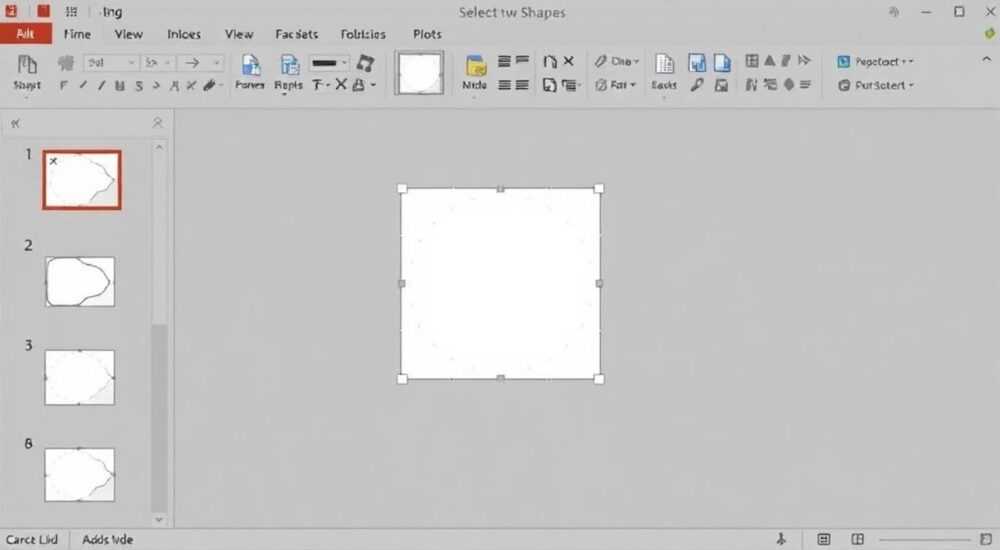
Task: Click the wrench icon below the blue icons
Action: click(696, 85)
